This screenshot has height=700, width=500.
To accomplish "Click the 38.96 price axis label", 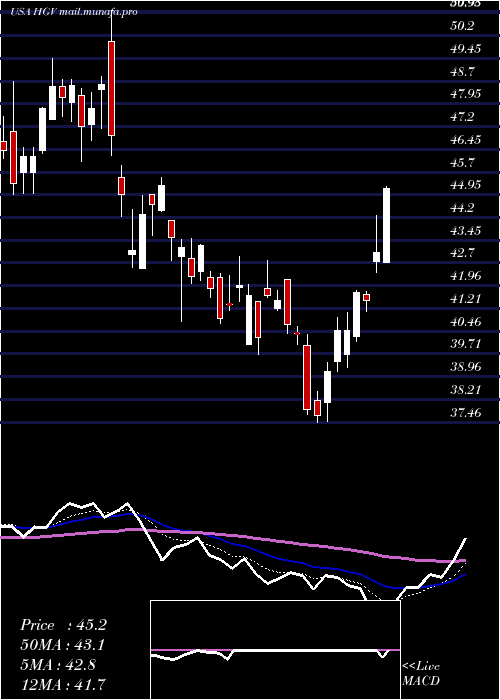I will 466,367.
